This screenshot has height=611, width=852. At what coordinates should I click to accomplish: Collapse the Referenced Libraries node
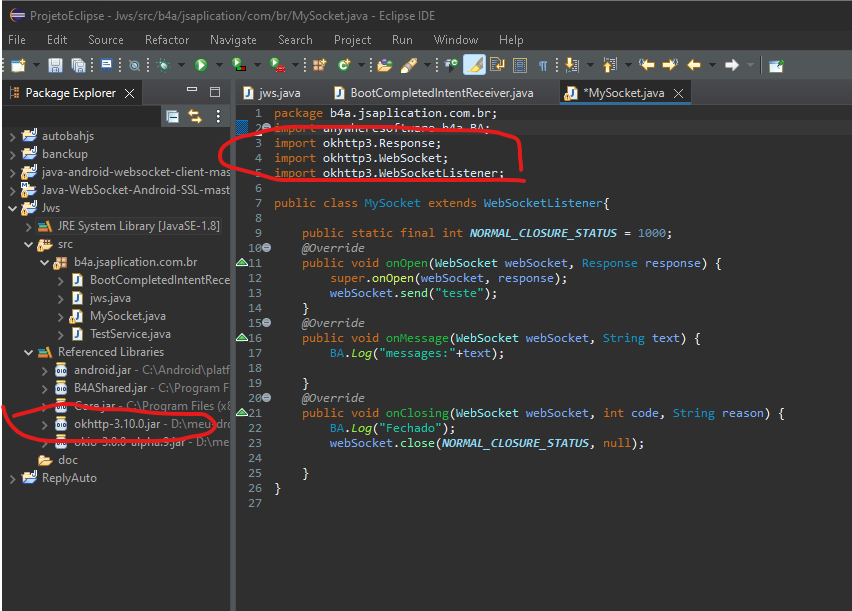[27, 352]
